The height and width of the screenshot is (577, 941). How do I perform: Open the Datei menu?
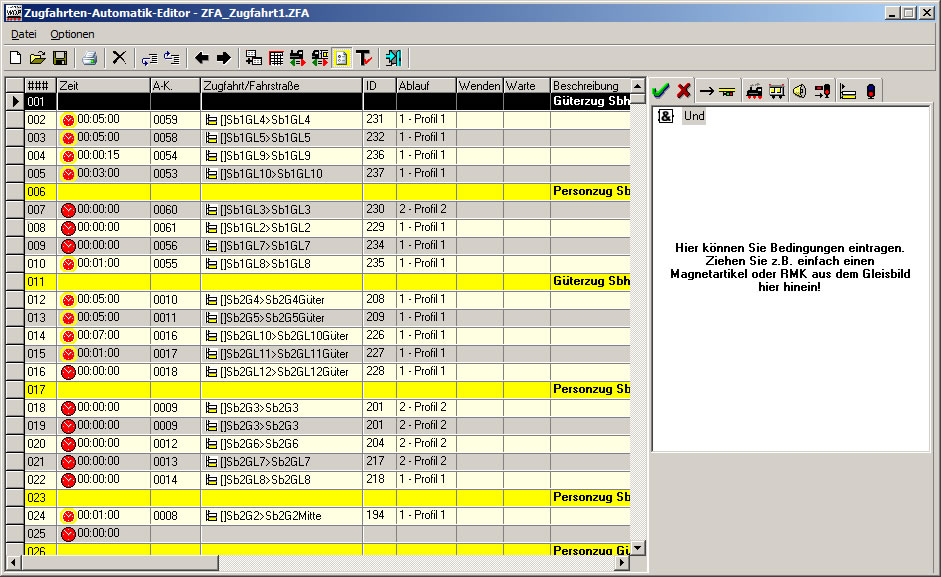(x=24, y=34)
